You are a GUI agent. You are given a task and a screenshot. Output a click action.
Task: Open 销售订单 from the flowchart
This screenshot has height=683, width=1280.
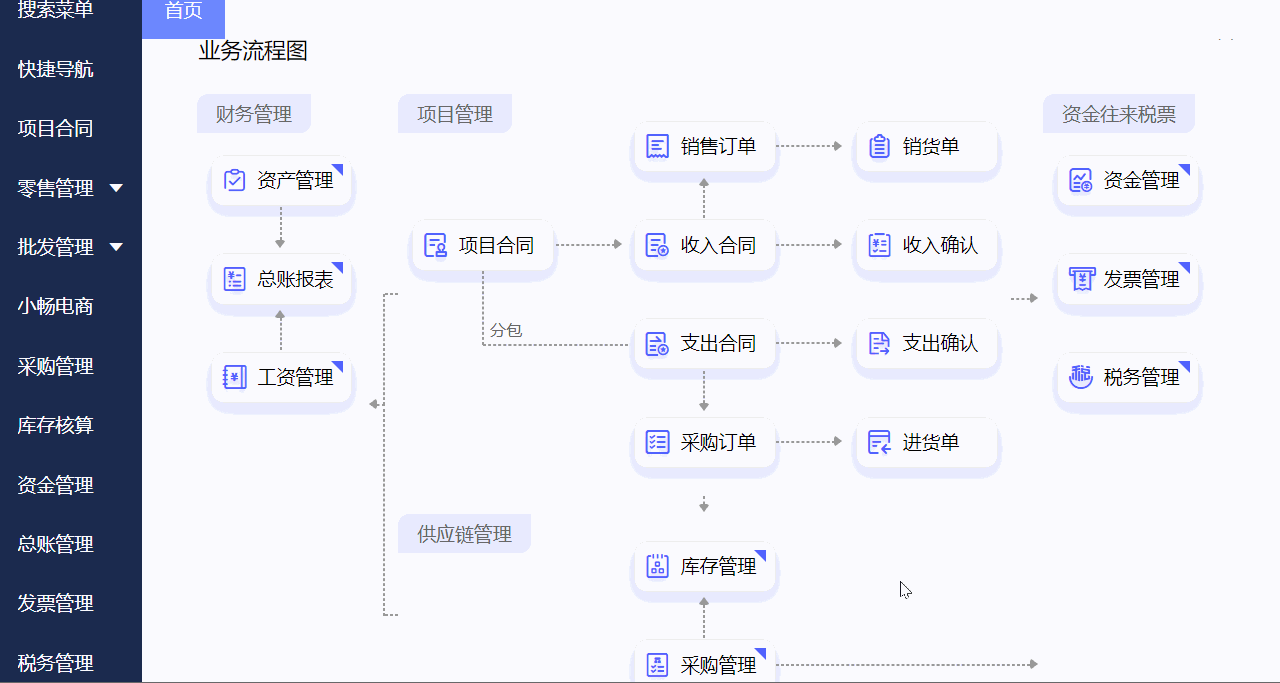coord(657,145)
